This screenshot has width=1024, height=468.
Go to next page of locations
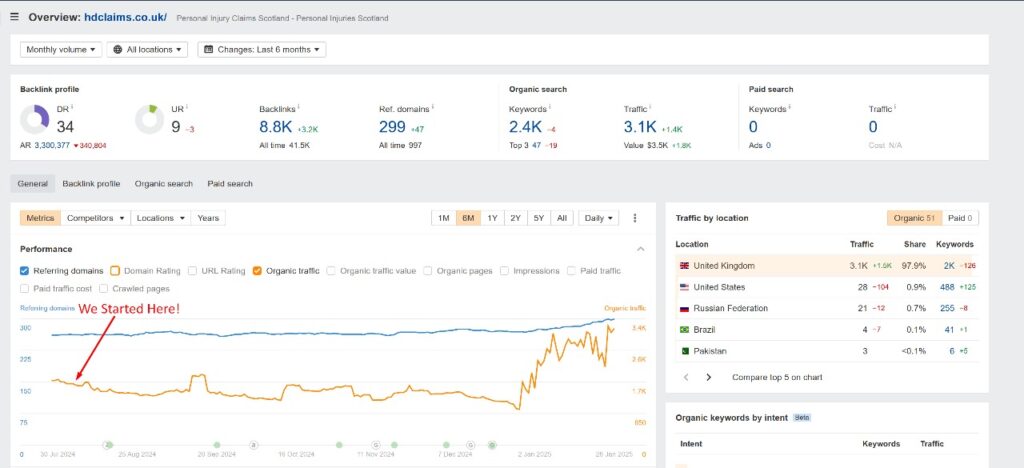click(708, 377)
